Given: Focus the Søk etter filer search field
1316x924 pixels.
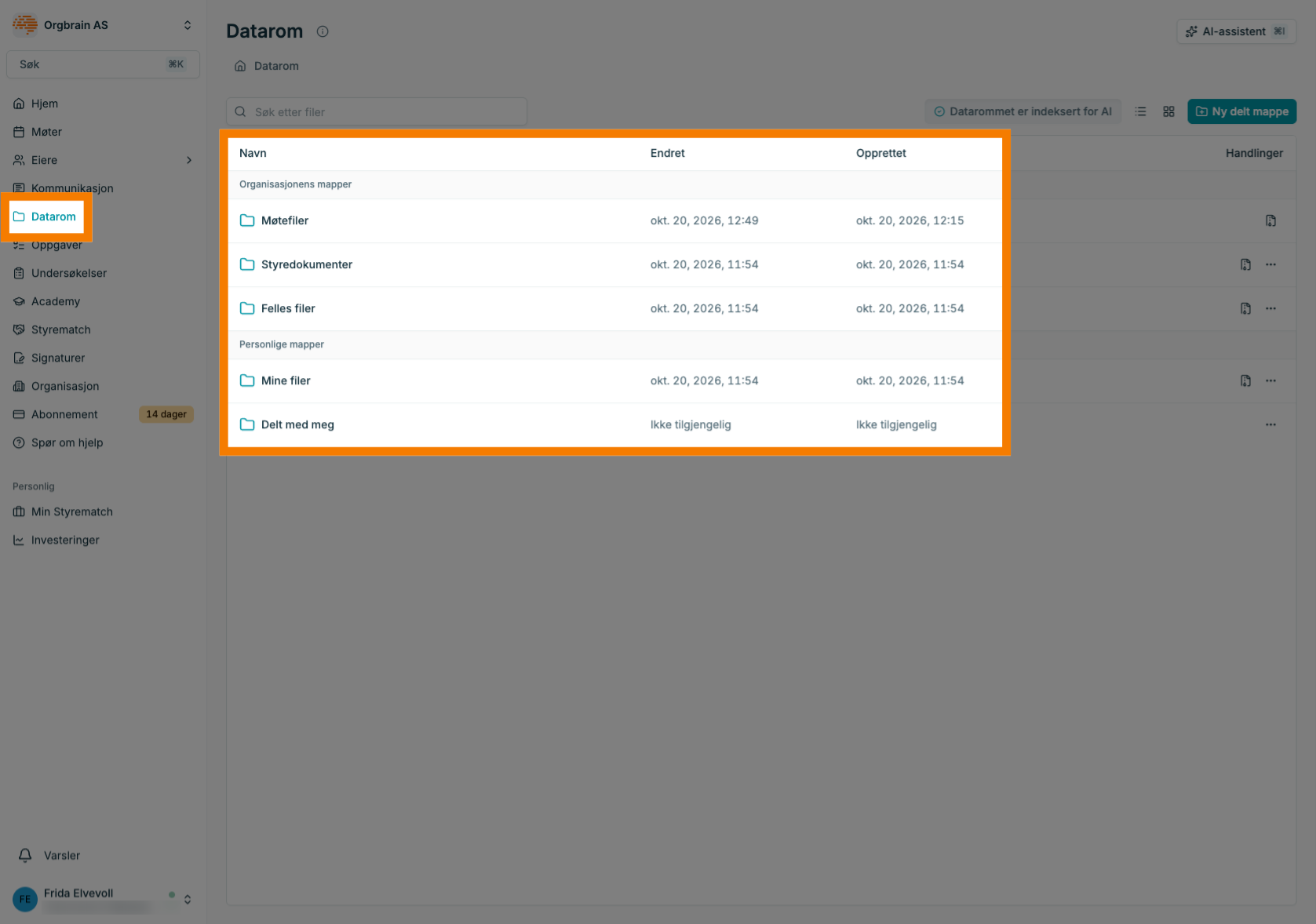Looking at the screenshot, I should (x=377, y=111).
